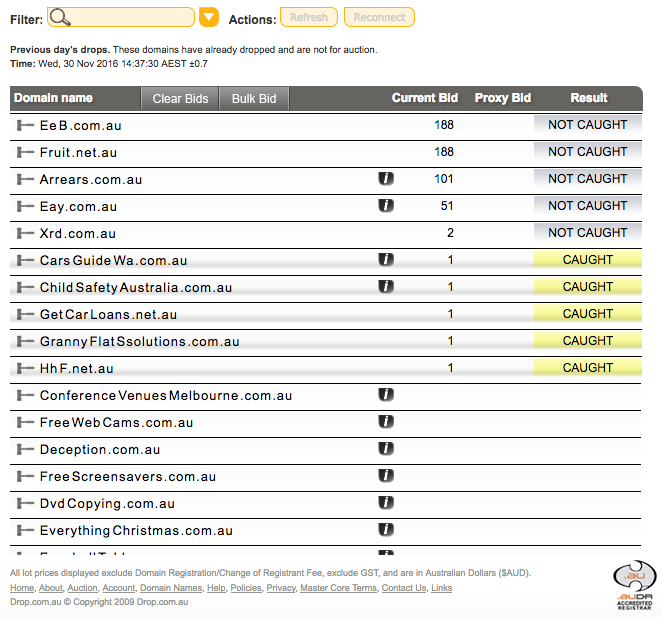This screenshot has height=617, width=662.
Task: Open the Domain Names footer link
Action: [x=171, y=588]
